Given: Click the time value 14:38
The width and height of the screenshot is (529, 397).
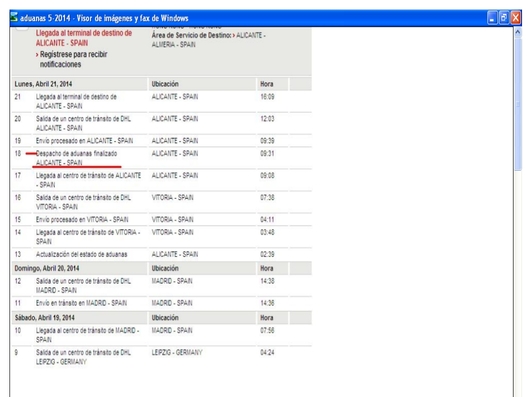Looking at the screenshot, I should (x=267, y=281).
